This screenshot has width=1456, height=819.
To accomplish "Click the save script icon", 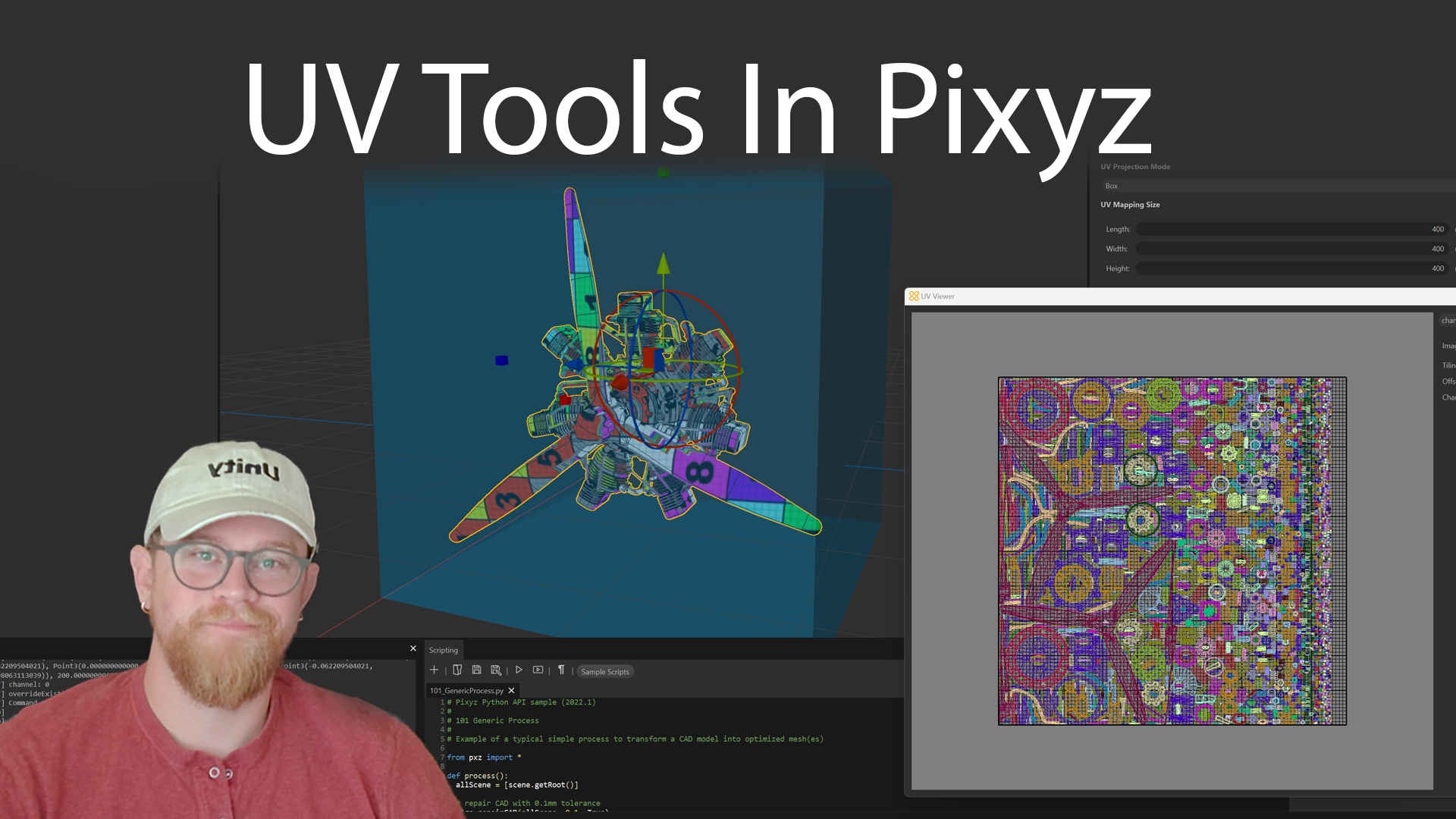I will pyautogui.click(x=476, y=670).
